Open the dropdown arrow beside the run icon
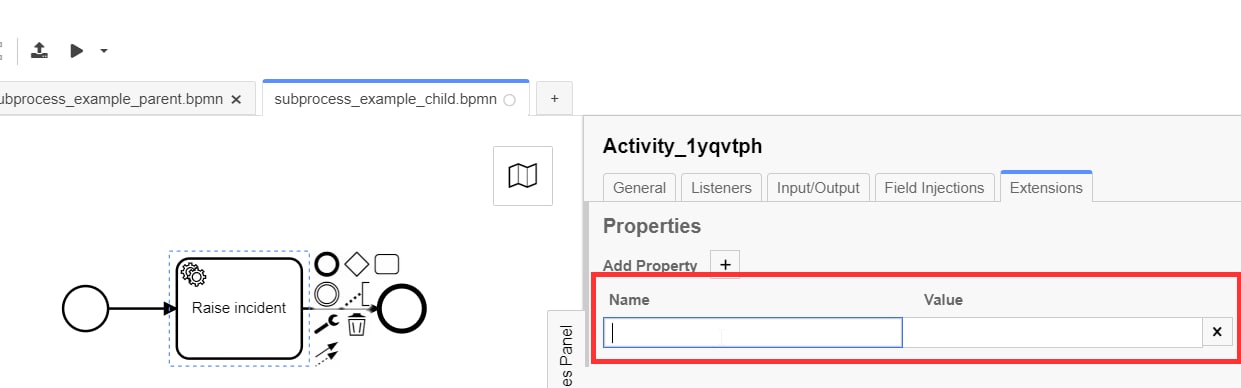1241x388 pixels. click(x=104, y=51)
